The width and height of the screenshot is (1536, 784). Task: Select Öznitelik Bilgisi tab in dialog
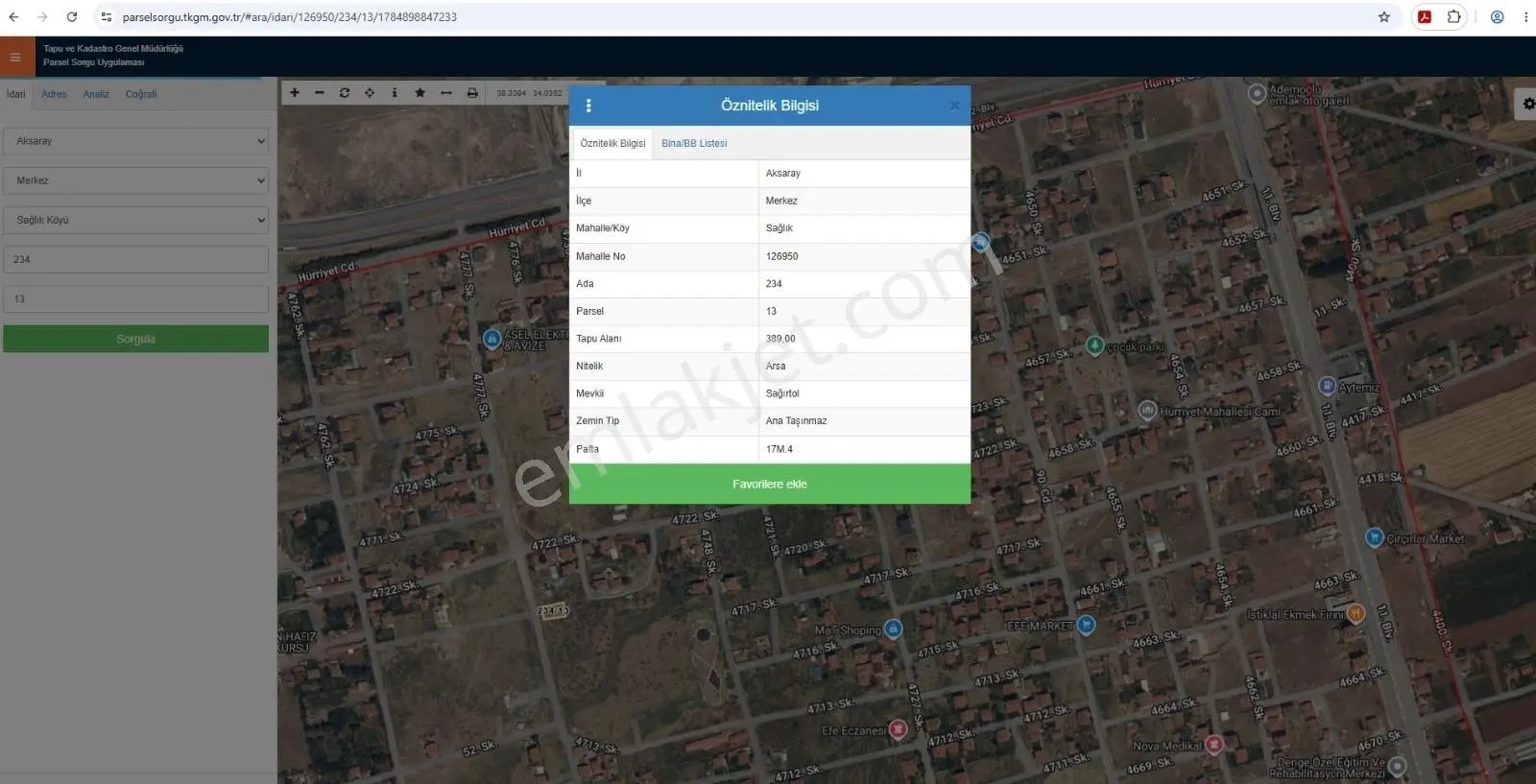coord(612,143)
